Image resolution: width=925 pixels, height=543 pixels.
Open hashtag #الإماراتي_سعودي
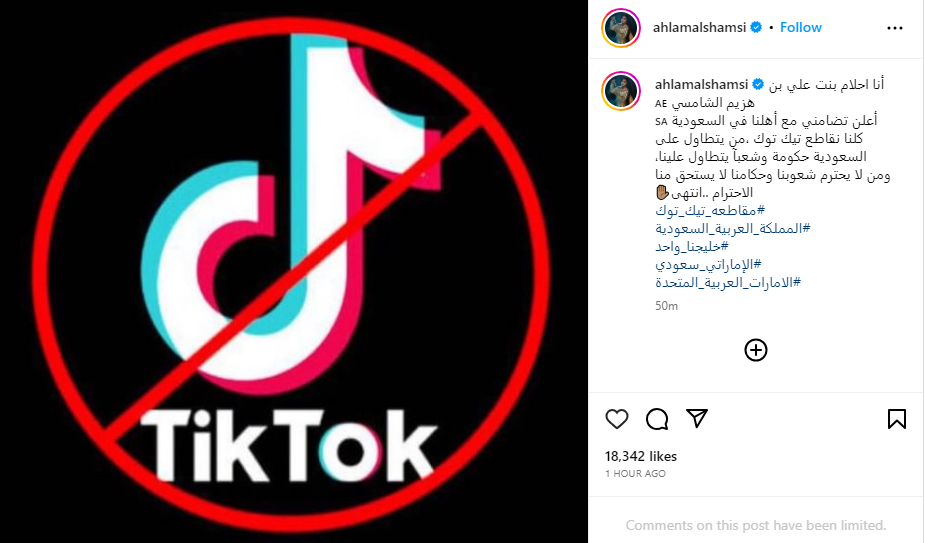pos(708,264)
